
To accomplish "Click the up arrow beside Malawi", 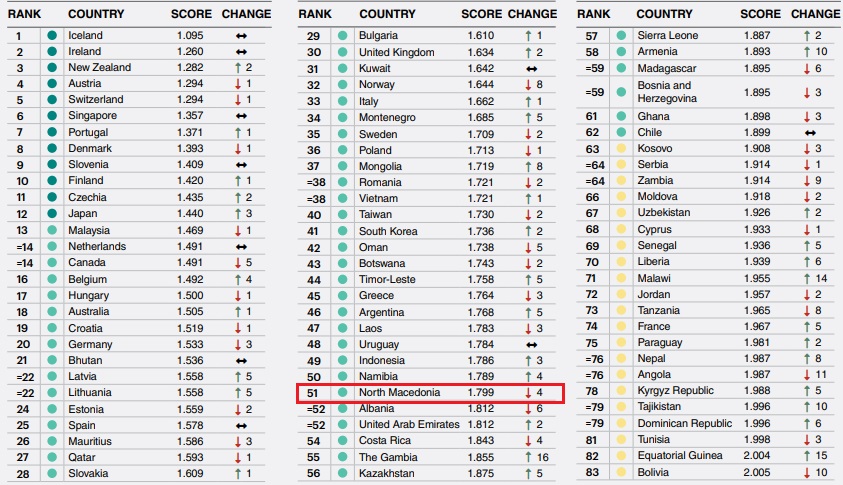I will (807, 279).
